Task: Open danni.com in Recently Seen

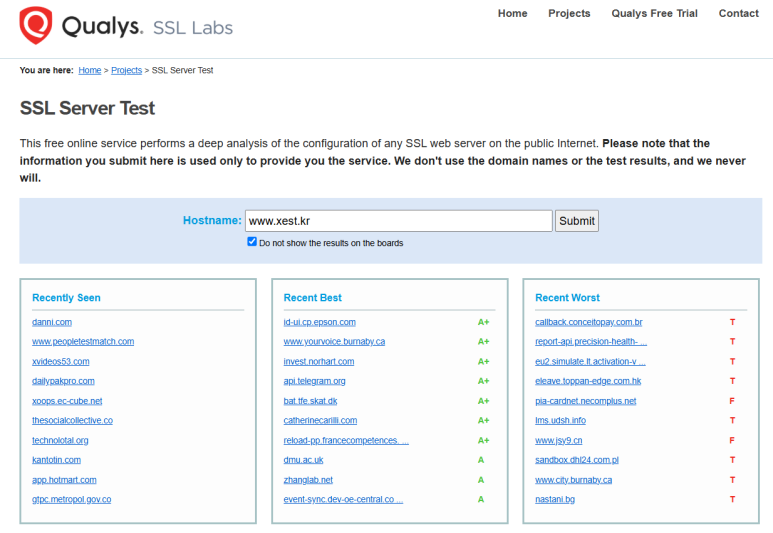Action: point(52,322)
